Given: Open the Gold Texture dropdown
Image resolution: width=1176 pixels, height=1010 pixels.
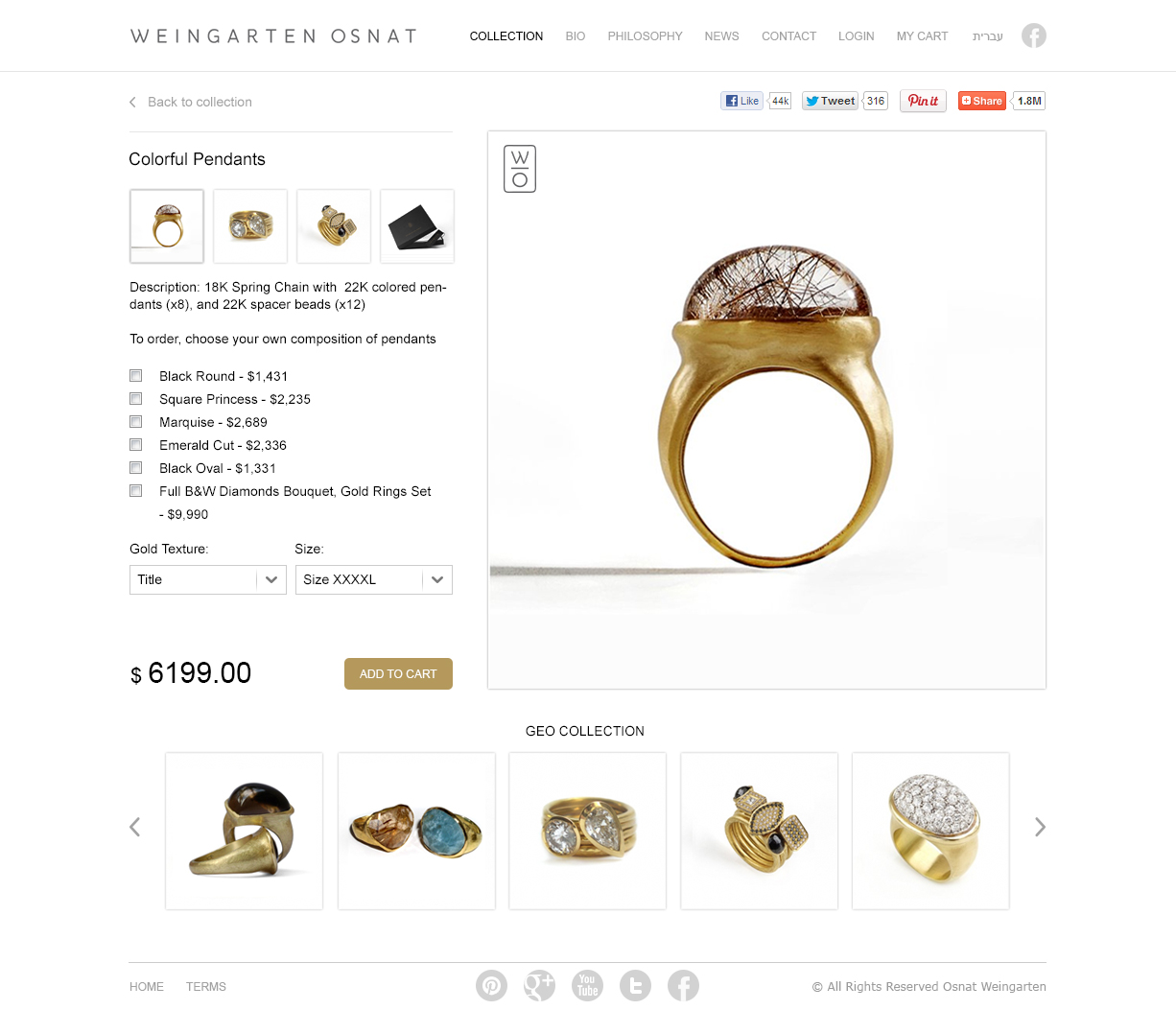Looking at the screenshot, I should (208, 579).
